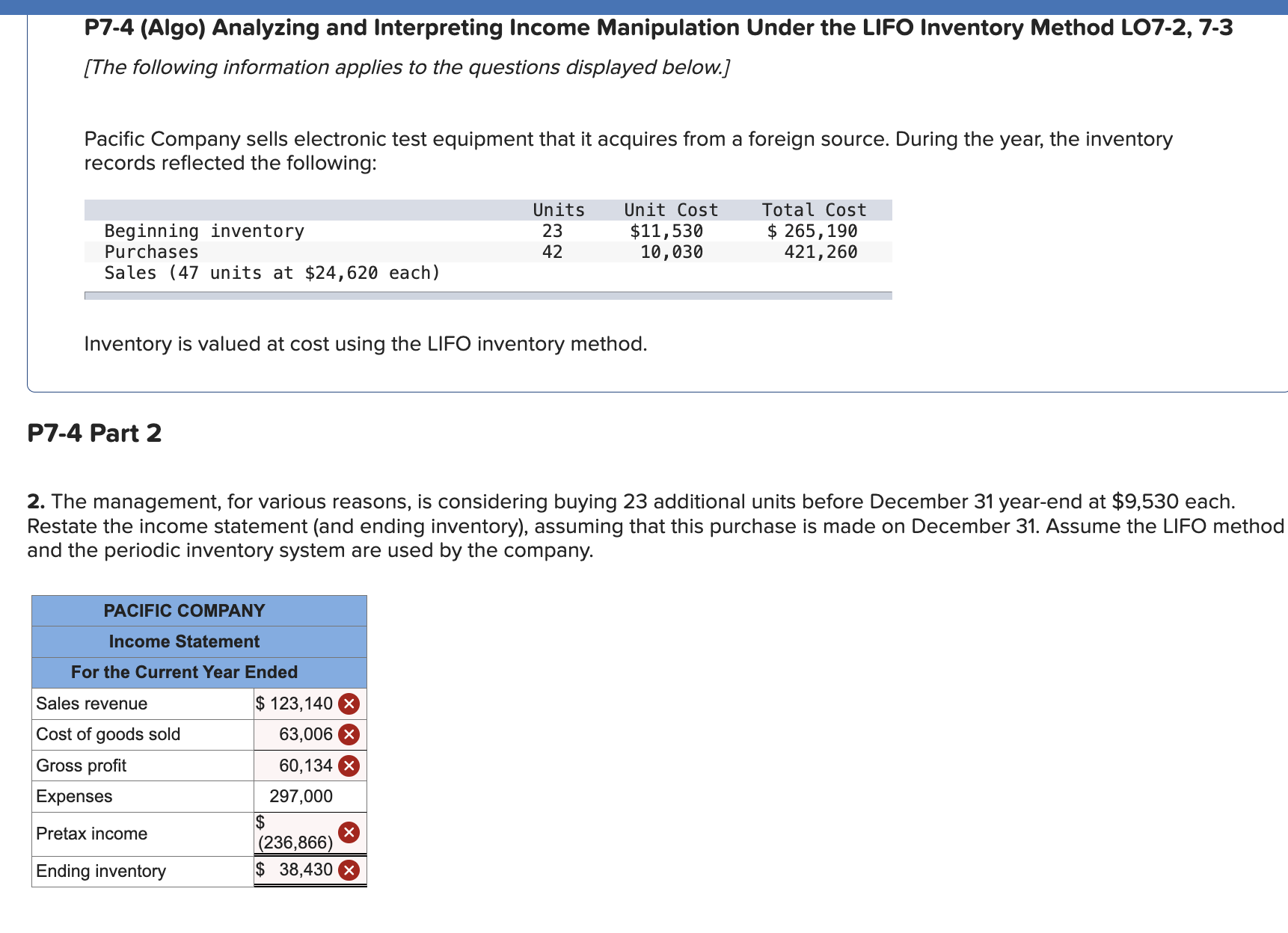Screen dimensions: 1288x933
Task: Click the "Total Cost" column header
Action: tap(814, 210)
